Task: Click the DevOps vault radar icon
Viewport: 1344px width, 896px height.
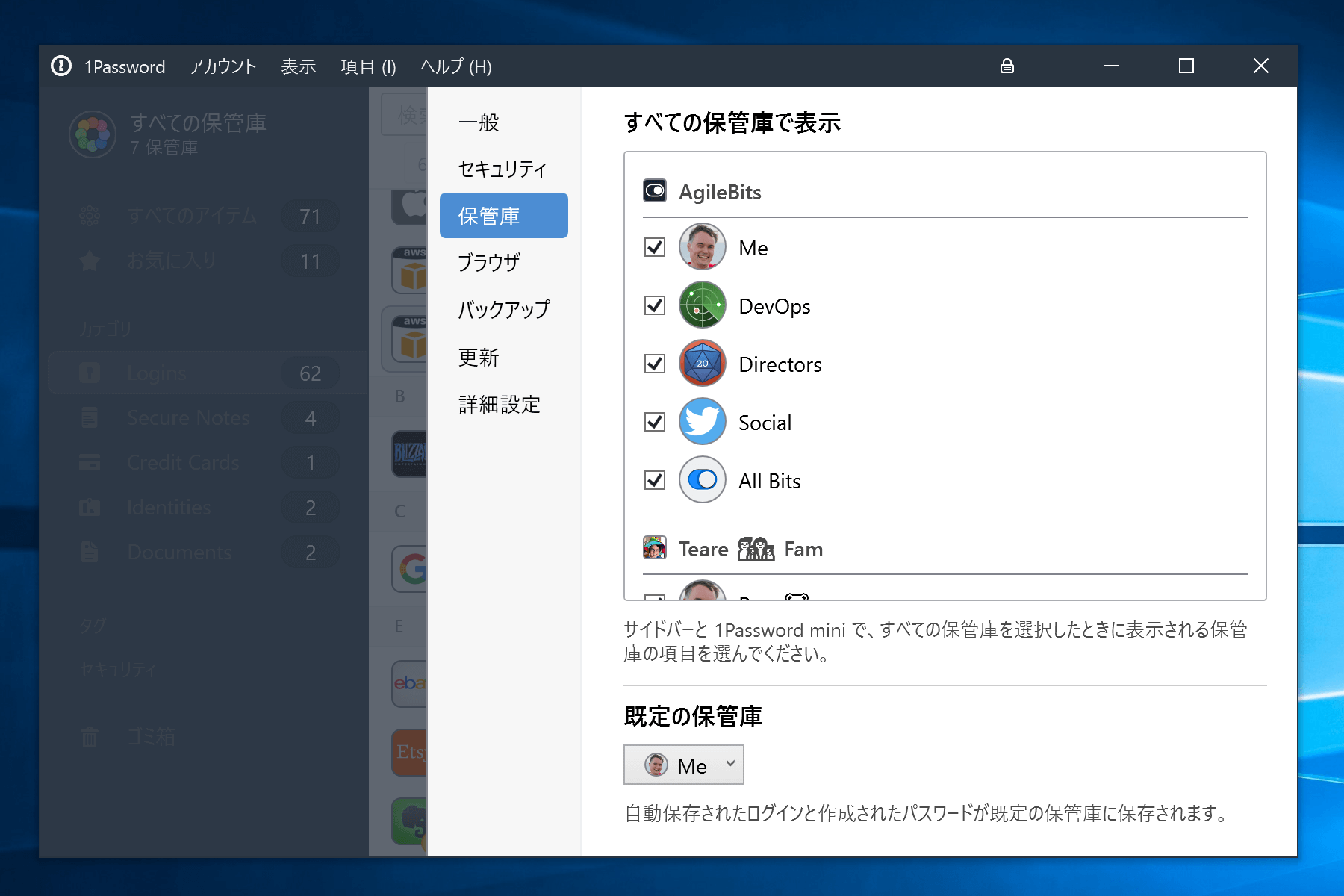Action: (x=702, y=305)
